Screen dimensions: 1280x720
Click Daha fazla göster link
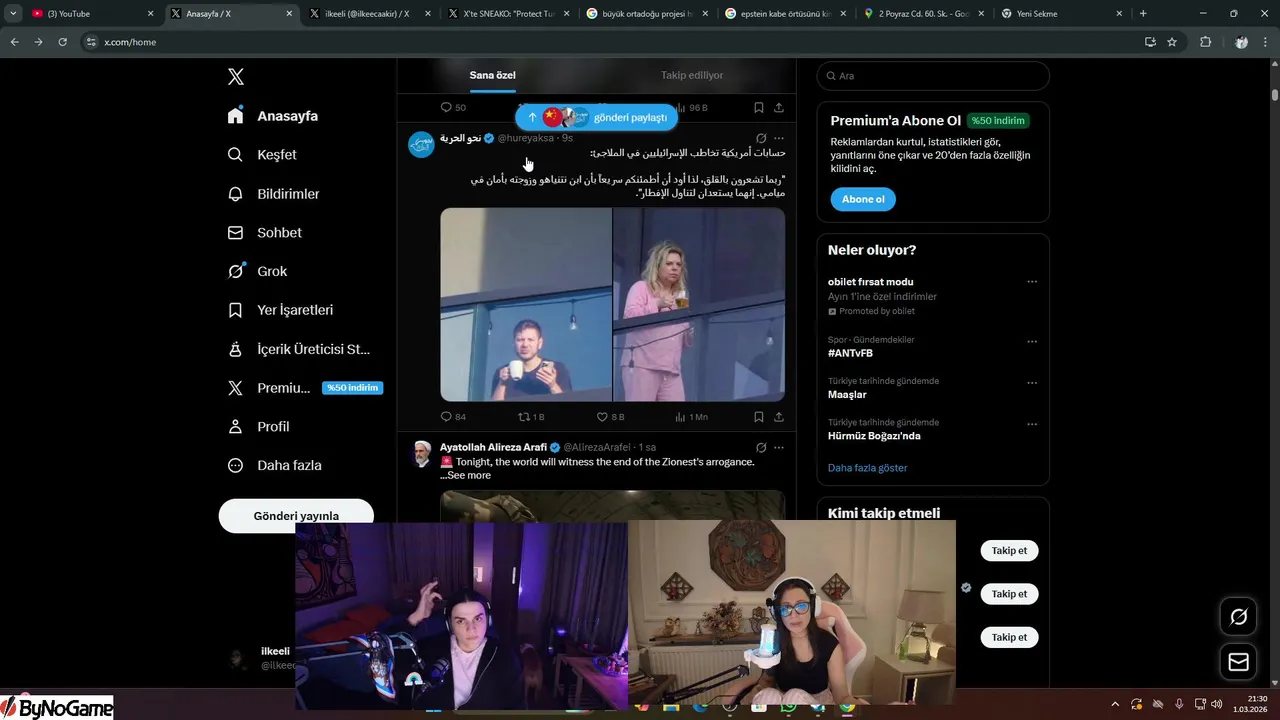pos(867,468)
